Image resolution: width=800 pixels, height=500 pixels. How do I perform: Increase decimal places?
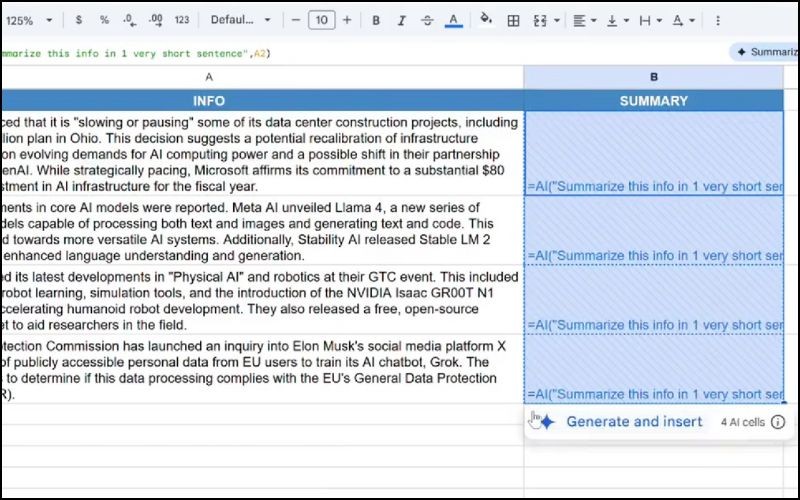pos(156,20)
